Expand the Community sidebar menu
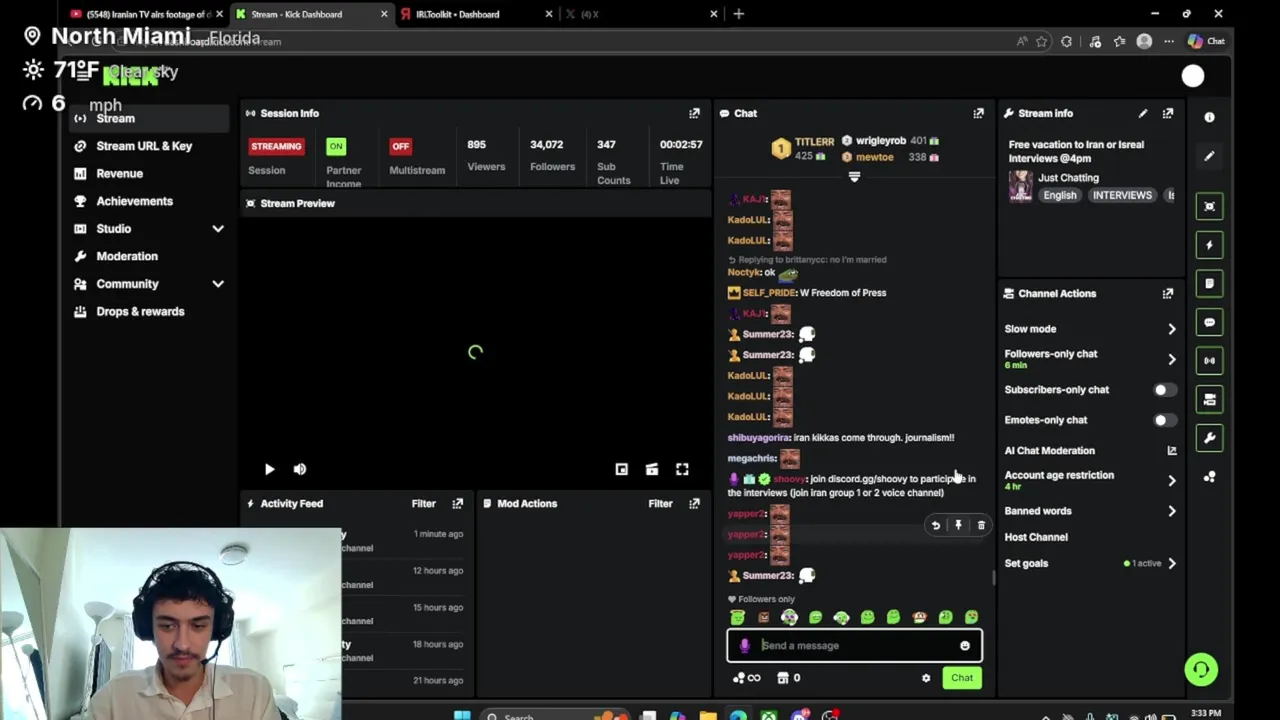 pyautogui.click(x=218, y=284)
